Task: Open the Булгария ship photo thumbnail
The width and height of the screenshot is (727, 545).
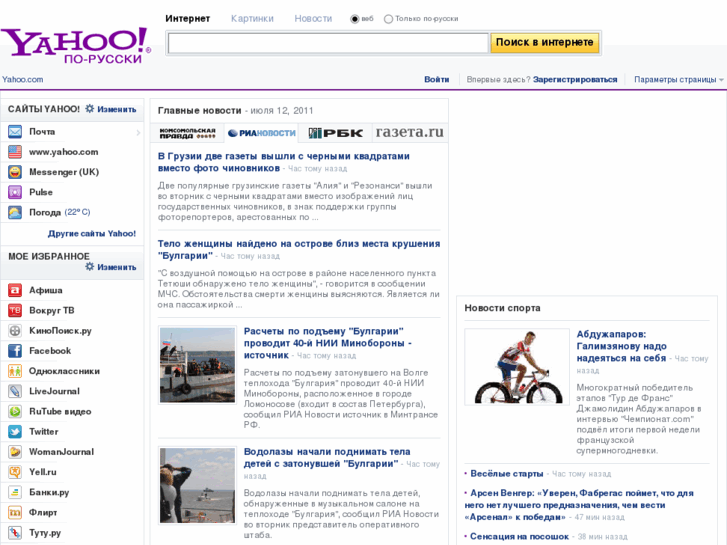Action: click(x=198, y=365)
